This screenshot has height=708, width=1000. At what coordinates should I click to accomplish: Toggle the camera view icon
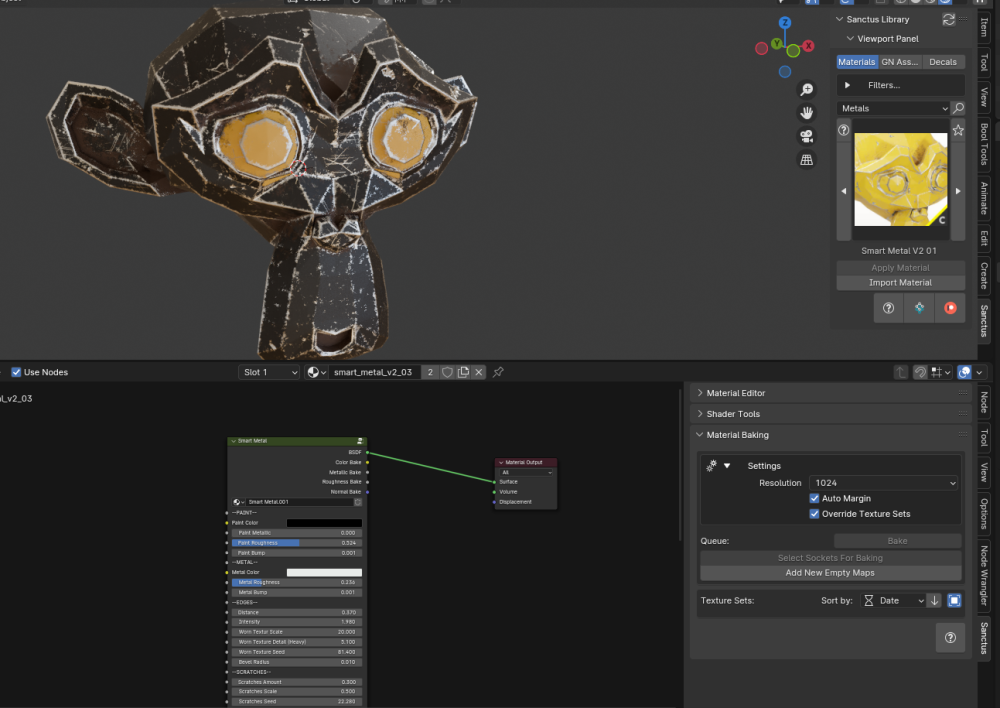[x=806, y=136]
